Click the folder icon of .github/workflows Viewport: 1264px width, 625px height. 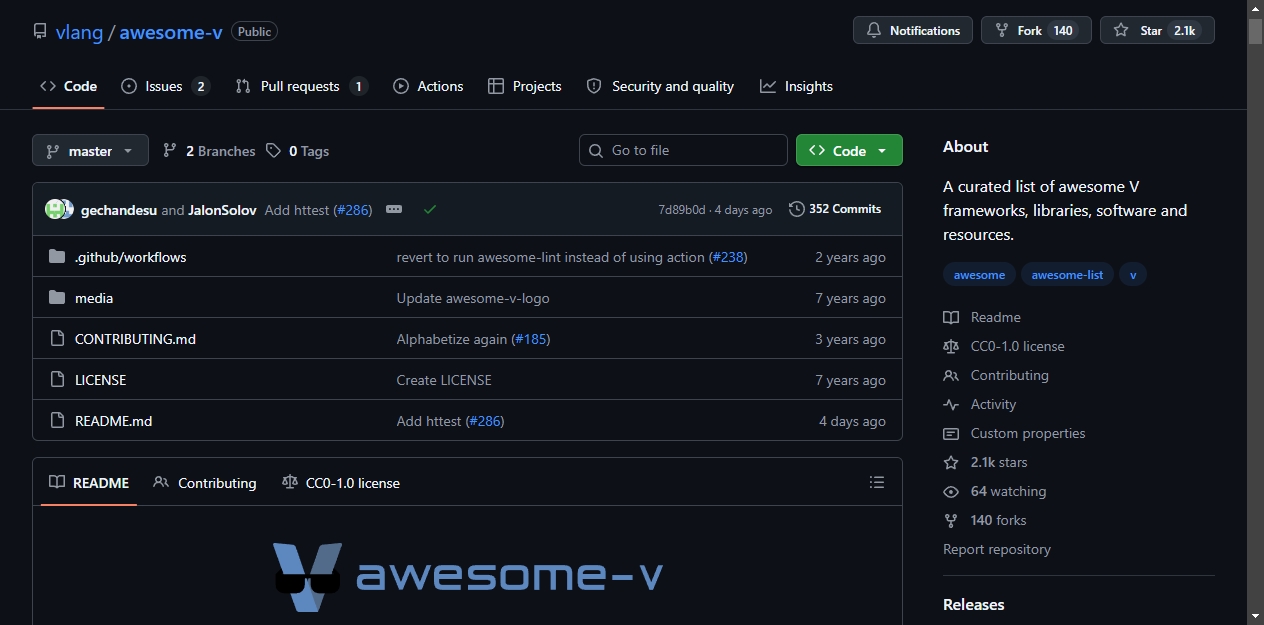click(57, 257)
